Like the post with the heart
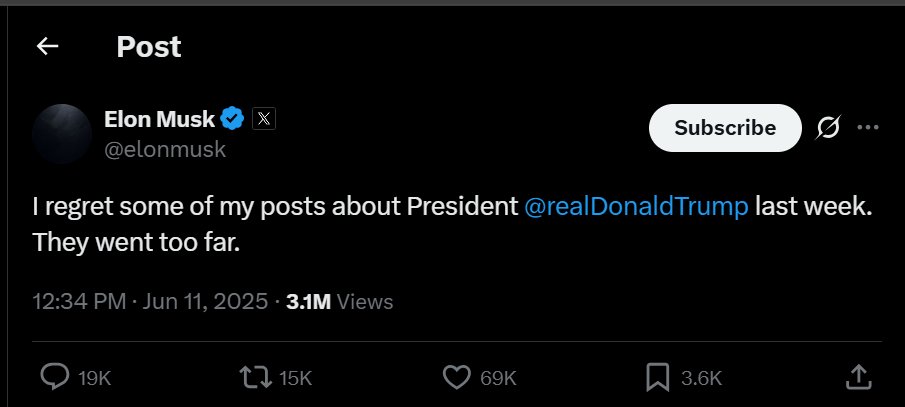Image resolution: width=905 pixels, height=407 pixels. (456, 377)
